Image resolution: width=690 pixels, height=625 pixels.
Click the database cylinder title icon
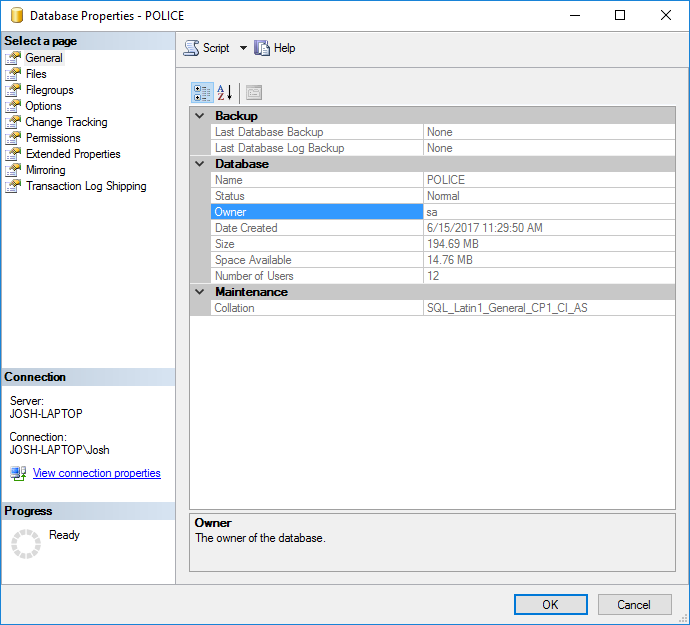pyautogui.click(x=17, y=15)
